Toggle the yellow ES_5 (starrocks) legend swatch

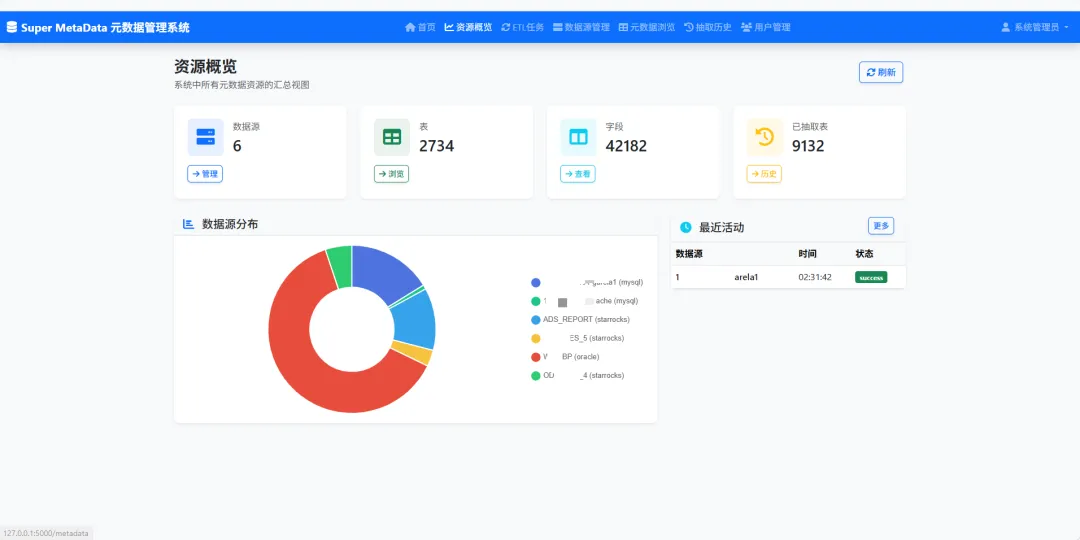pos(536,338)
